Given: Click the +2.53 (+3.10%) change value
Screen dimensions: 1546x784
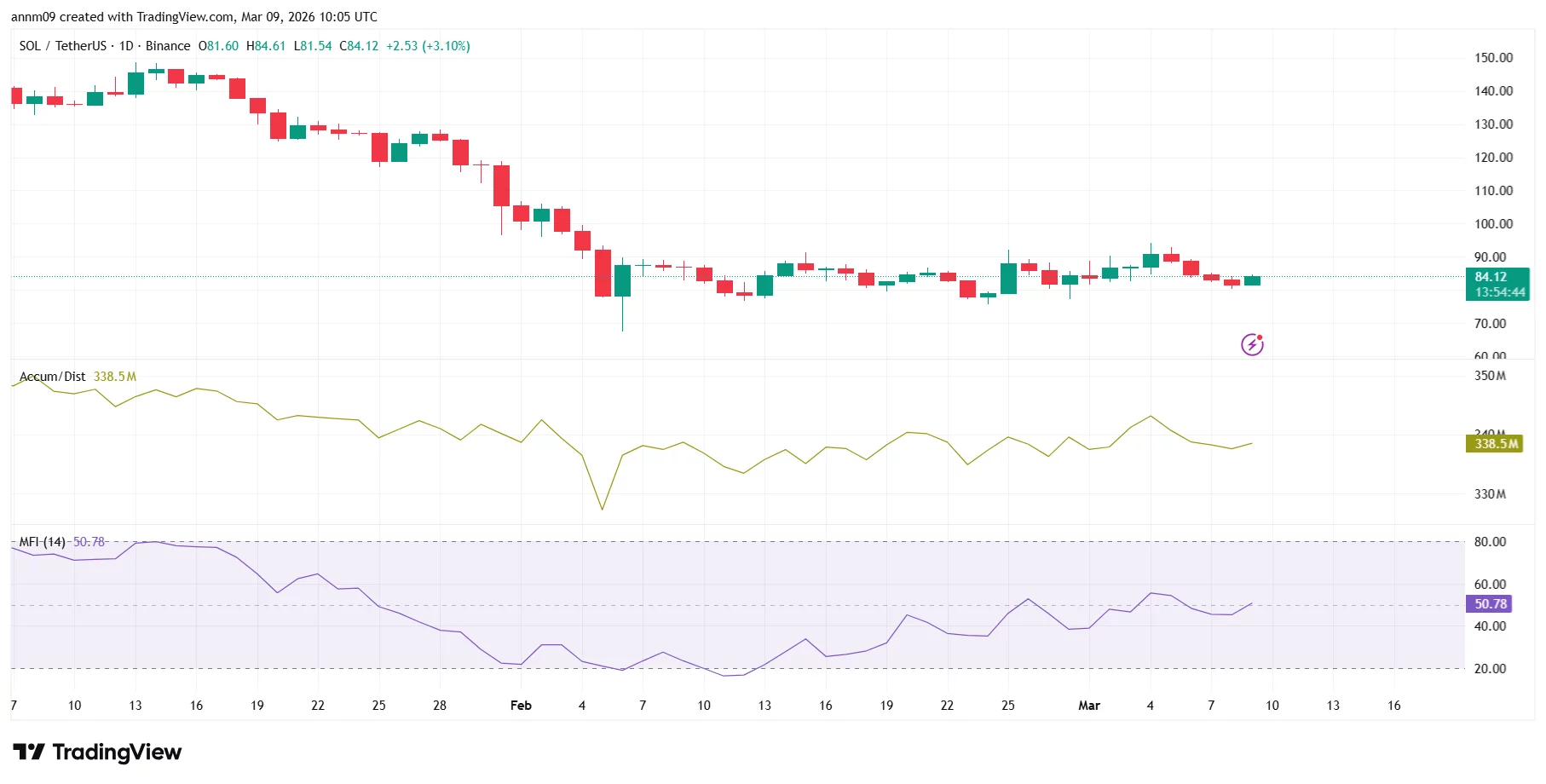Looking at the screenshot, I should pyautogui.click(x=429, y=46).
